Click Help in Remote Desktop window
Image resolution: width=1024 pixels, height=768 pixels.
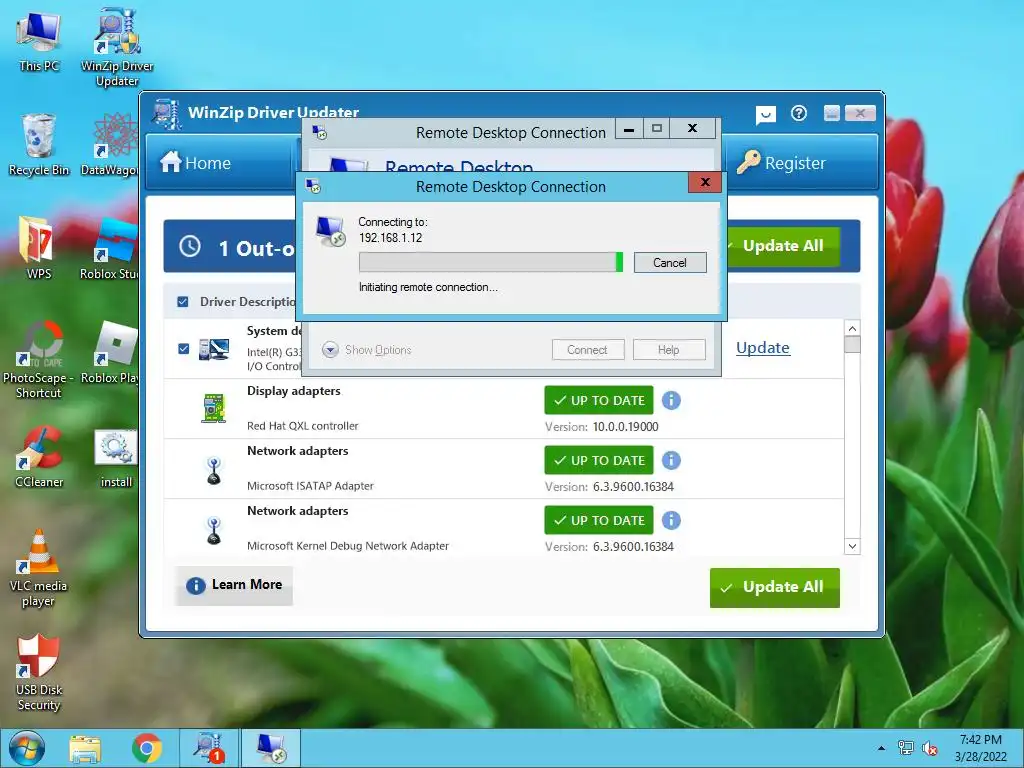pos(669,350)
